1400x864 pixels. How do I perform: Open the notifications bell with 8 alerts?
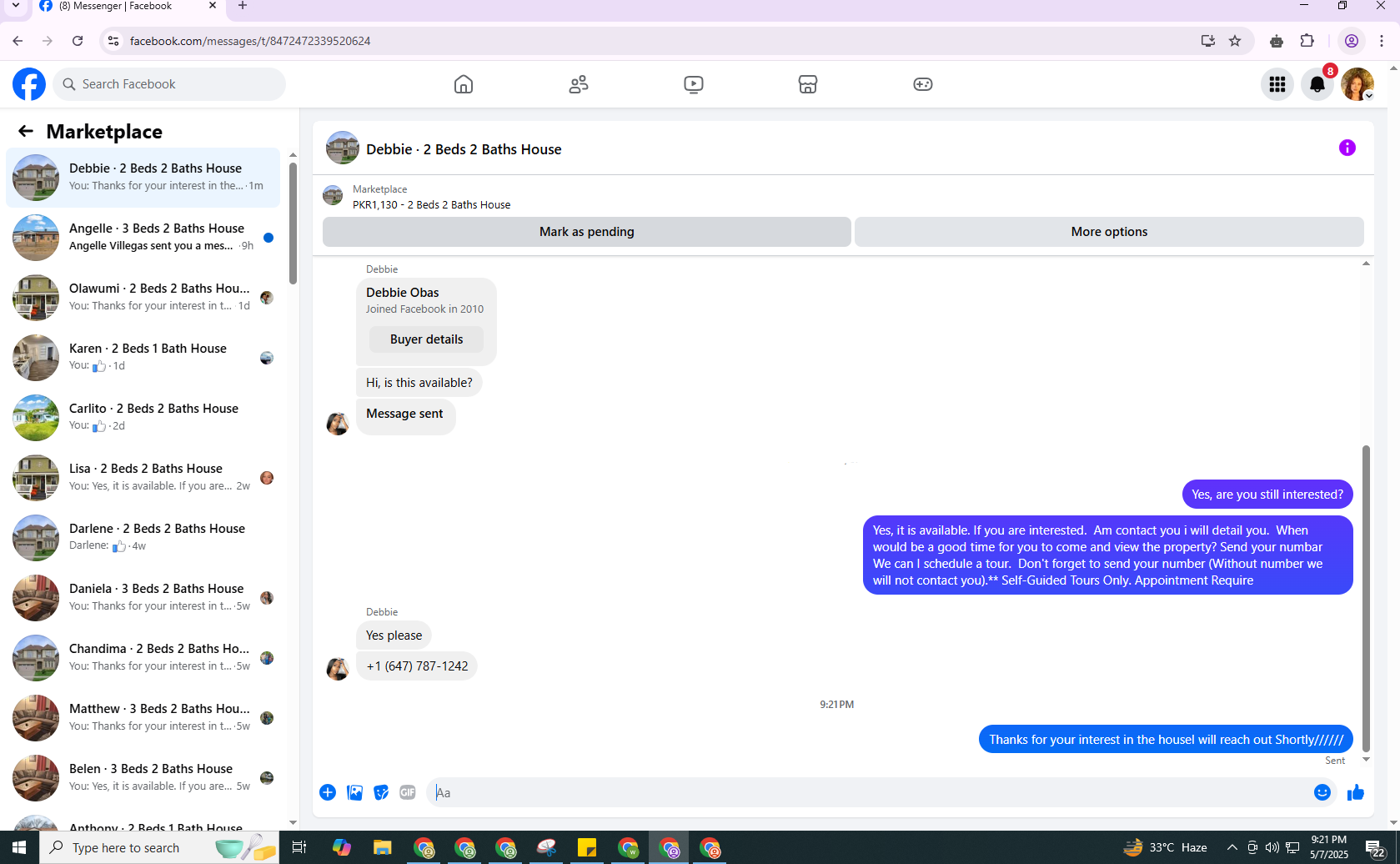coord(1317,84)
